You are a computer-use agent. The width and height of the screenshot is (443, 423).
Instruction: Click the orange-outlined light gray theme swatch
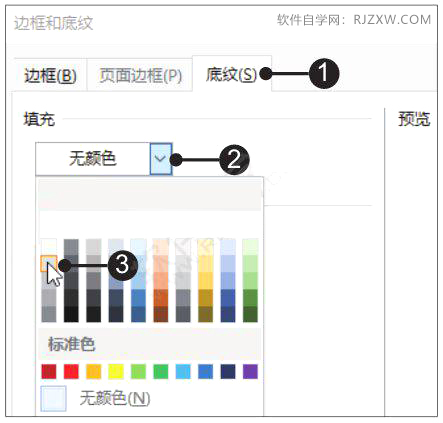pos(49,263)
